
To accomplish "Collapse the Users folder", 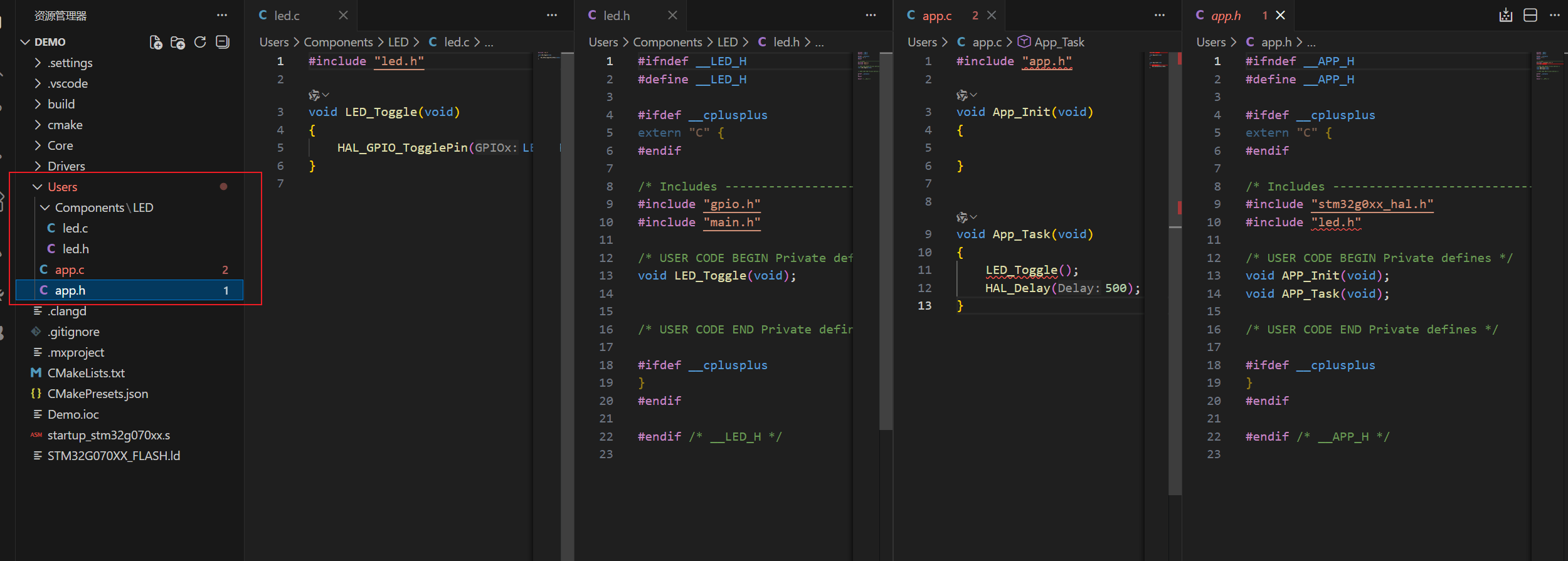I will [x=62, y=187].
